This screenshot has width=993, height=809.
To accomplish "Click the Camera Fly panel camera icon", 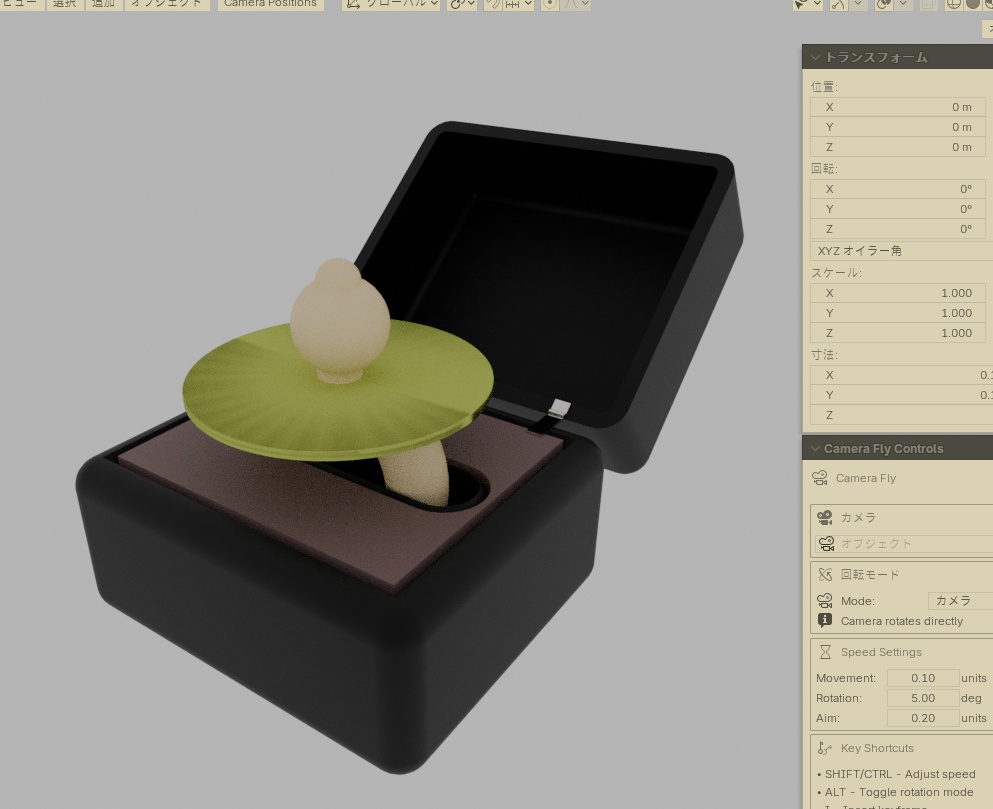I will pyautogui.click(x=825, y=478).
